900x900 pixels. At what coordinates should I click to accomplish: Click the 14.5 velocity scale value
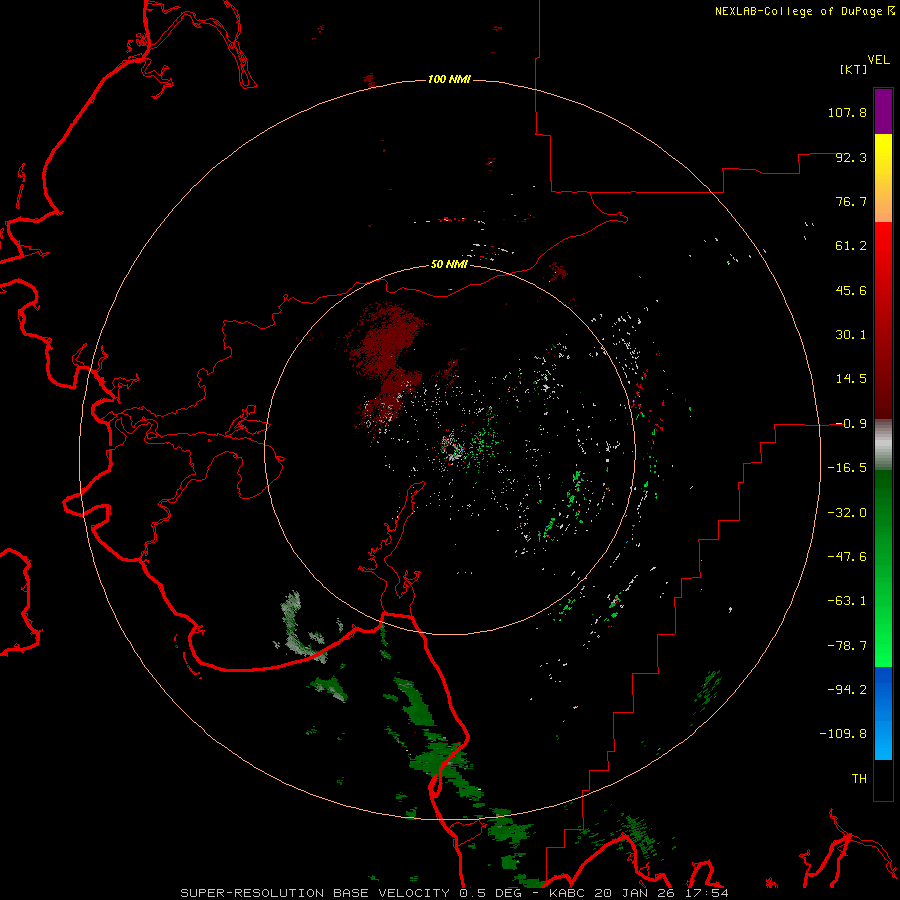[851, 379]
